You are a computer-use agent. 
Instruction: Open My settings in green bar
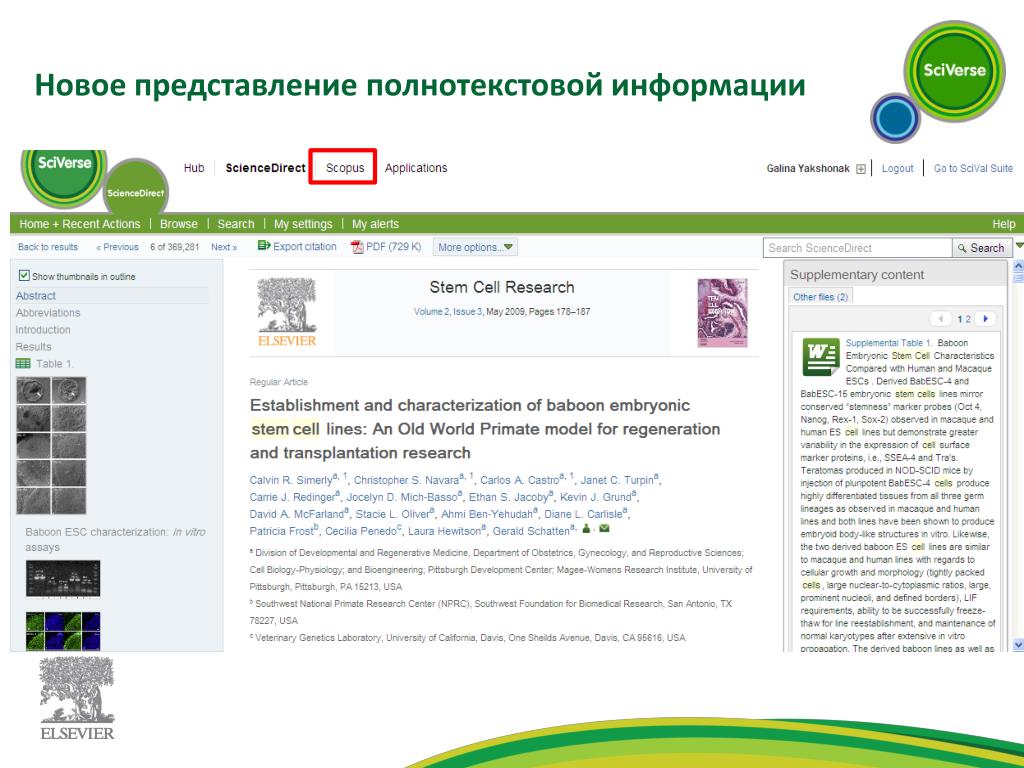point(303,224)
